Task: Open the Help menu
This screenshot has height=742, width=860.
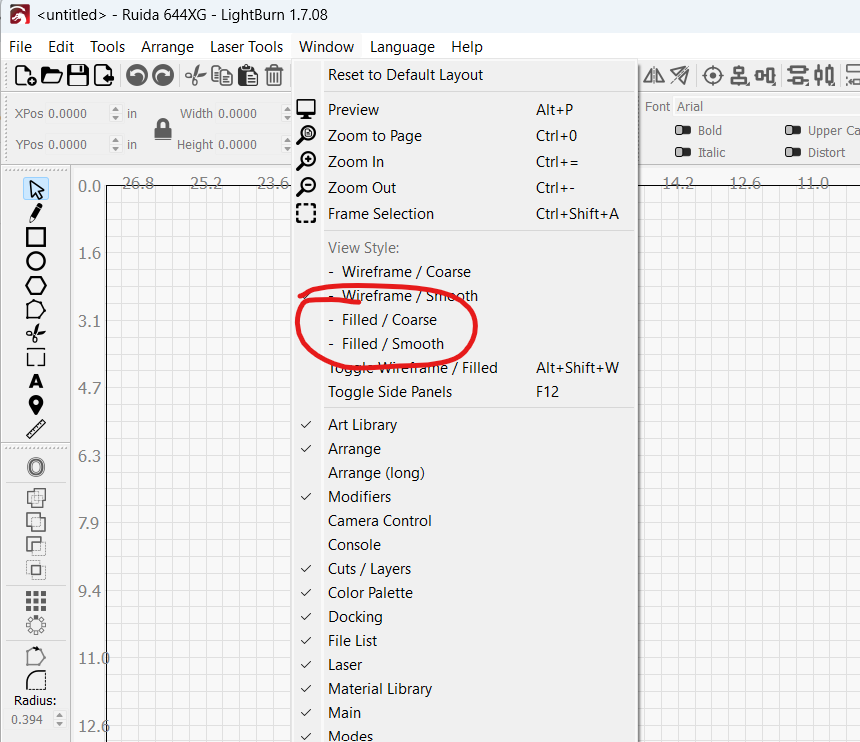Action: tap(467, 47)
